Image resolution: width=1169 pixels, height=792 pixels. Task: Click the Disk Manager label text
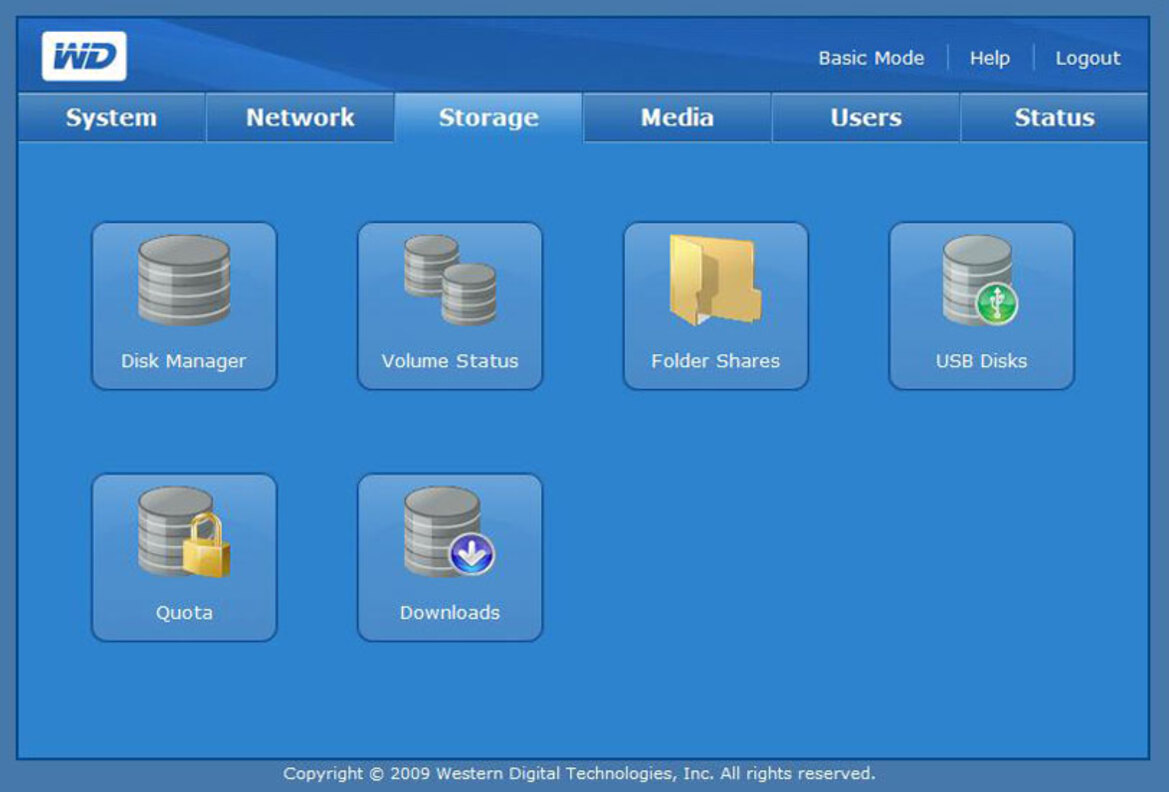pos(184,361)
